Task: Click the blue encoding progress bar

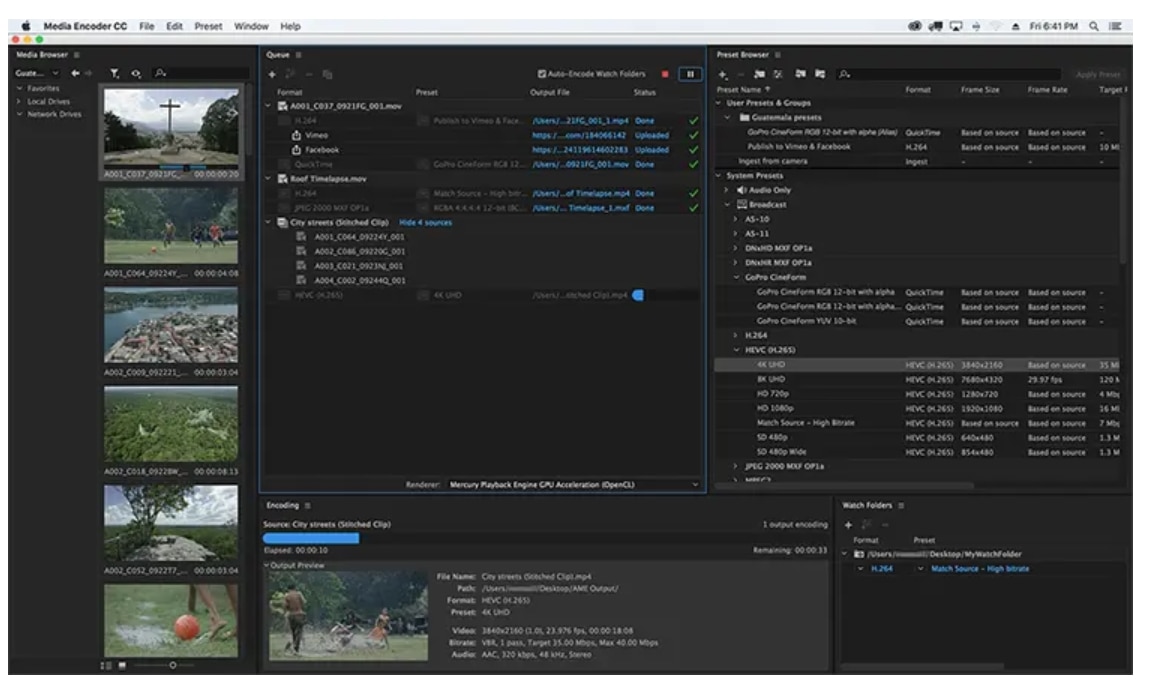Action: click(311, 538)
